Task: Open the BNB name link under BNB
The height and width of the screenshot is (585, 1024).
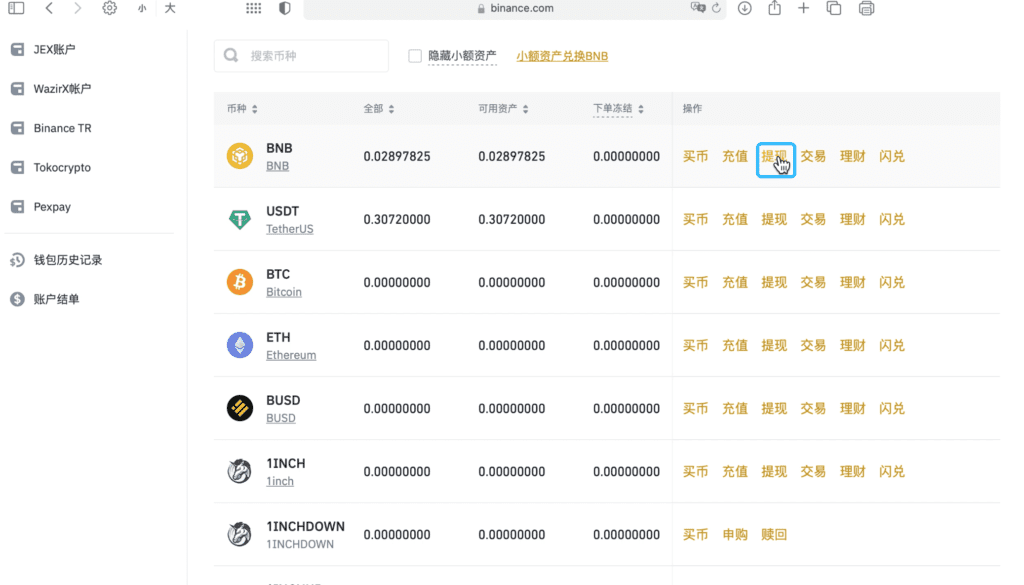Action: pyautogui.click(x=278, y=166)
